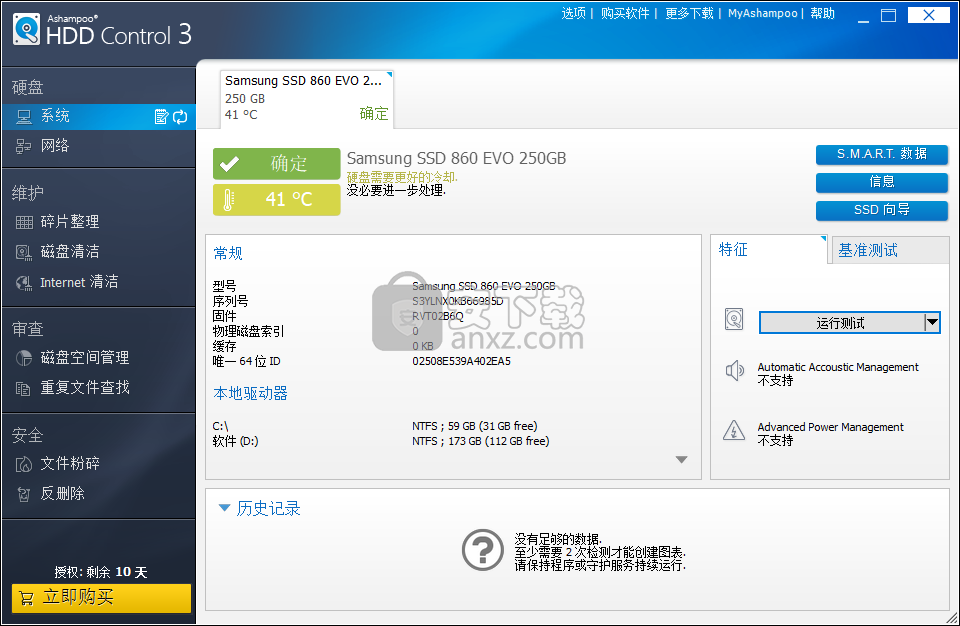This screenshot has width=960, height=626.
Task: Open 磁盘清洁 in the sidebar
Action: pos(99,252)
